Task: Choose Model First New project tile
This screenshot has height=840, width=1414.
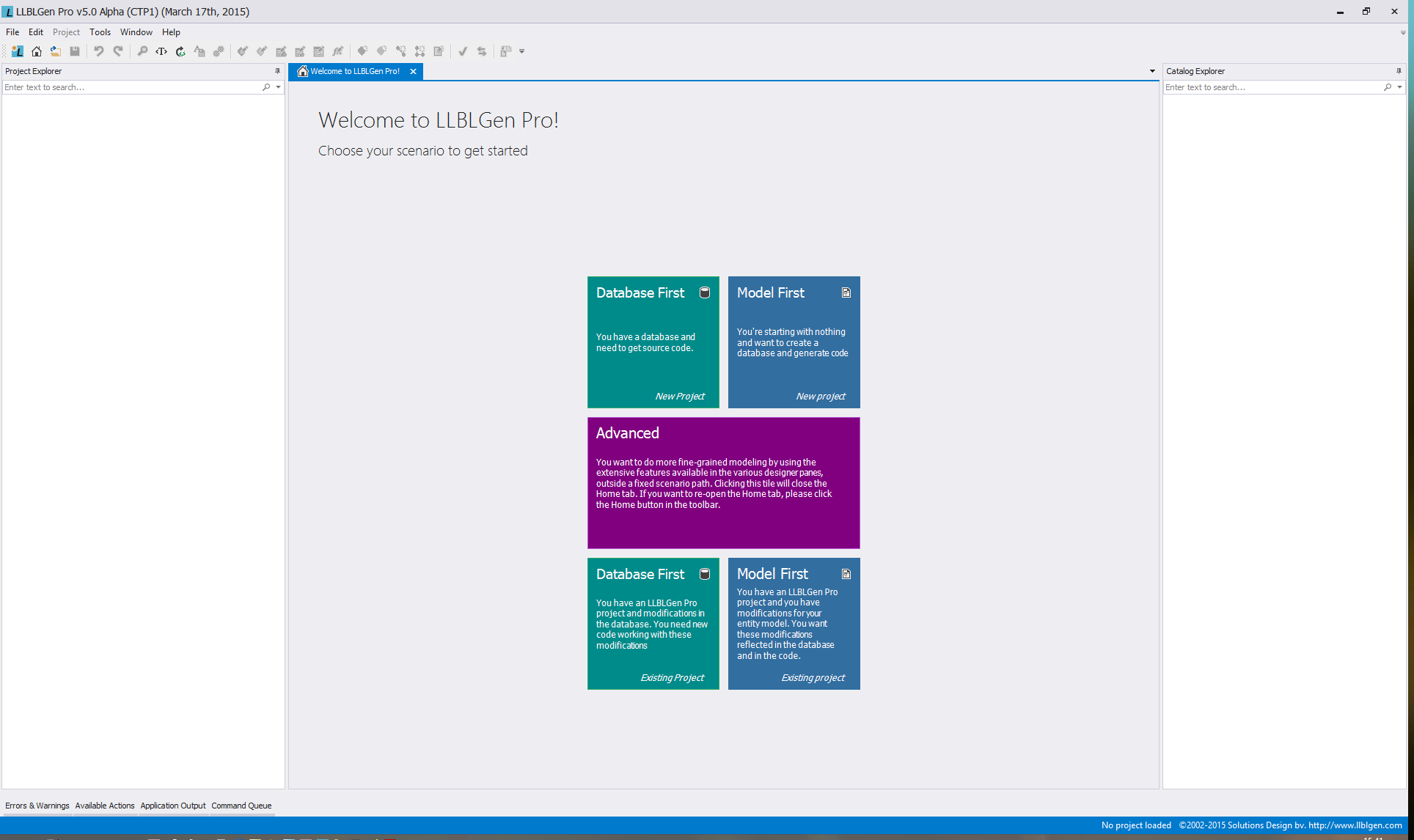Action: pyautogui.click(x=794, y=342)
